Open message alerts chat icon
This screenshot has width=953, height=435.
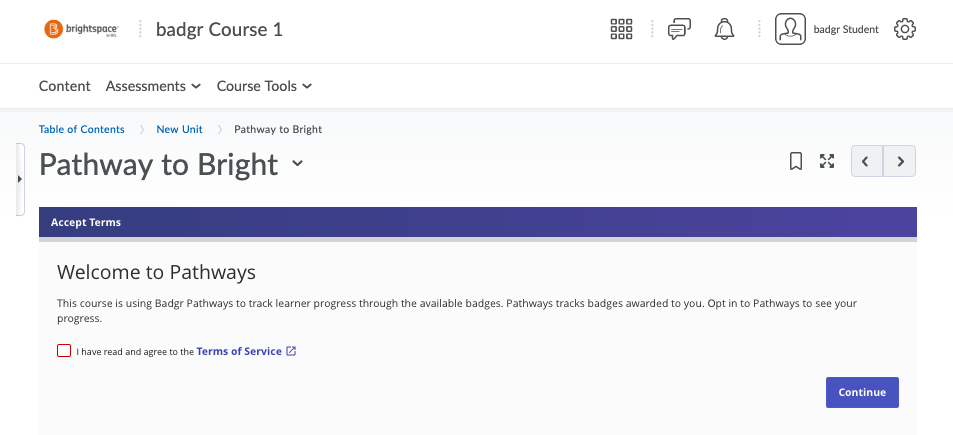point(679,29)
